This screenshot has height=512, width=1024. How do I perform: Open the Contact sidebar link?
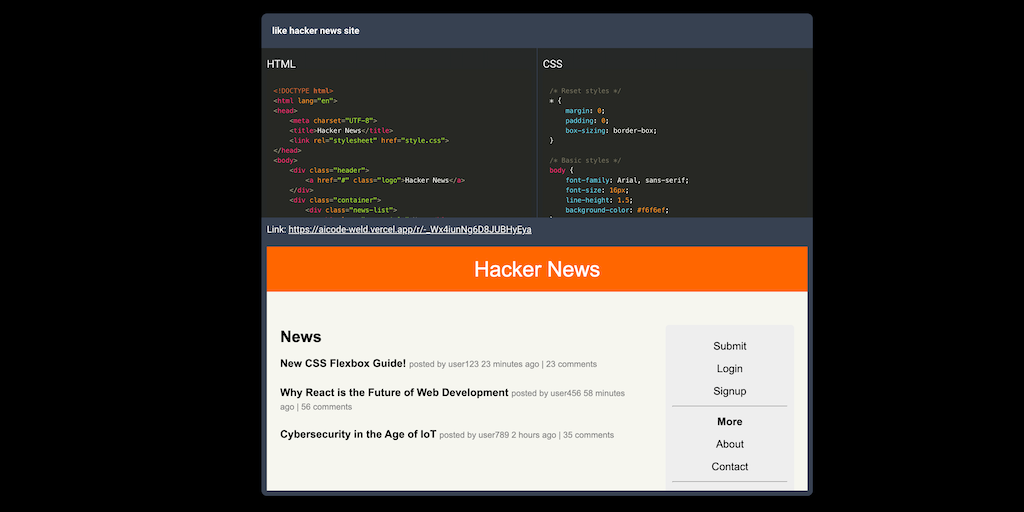click(729, 466)
